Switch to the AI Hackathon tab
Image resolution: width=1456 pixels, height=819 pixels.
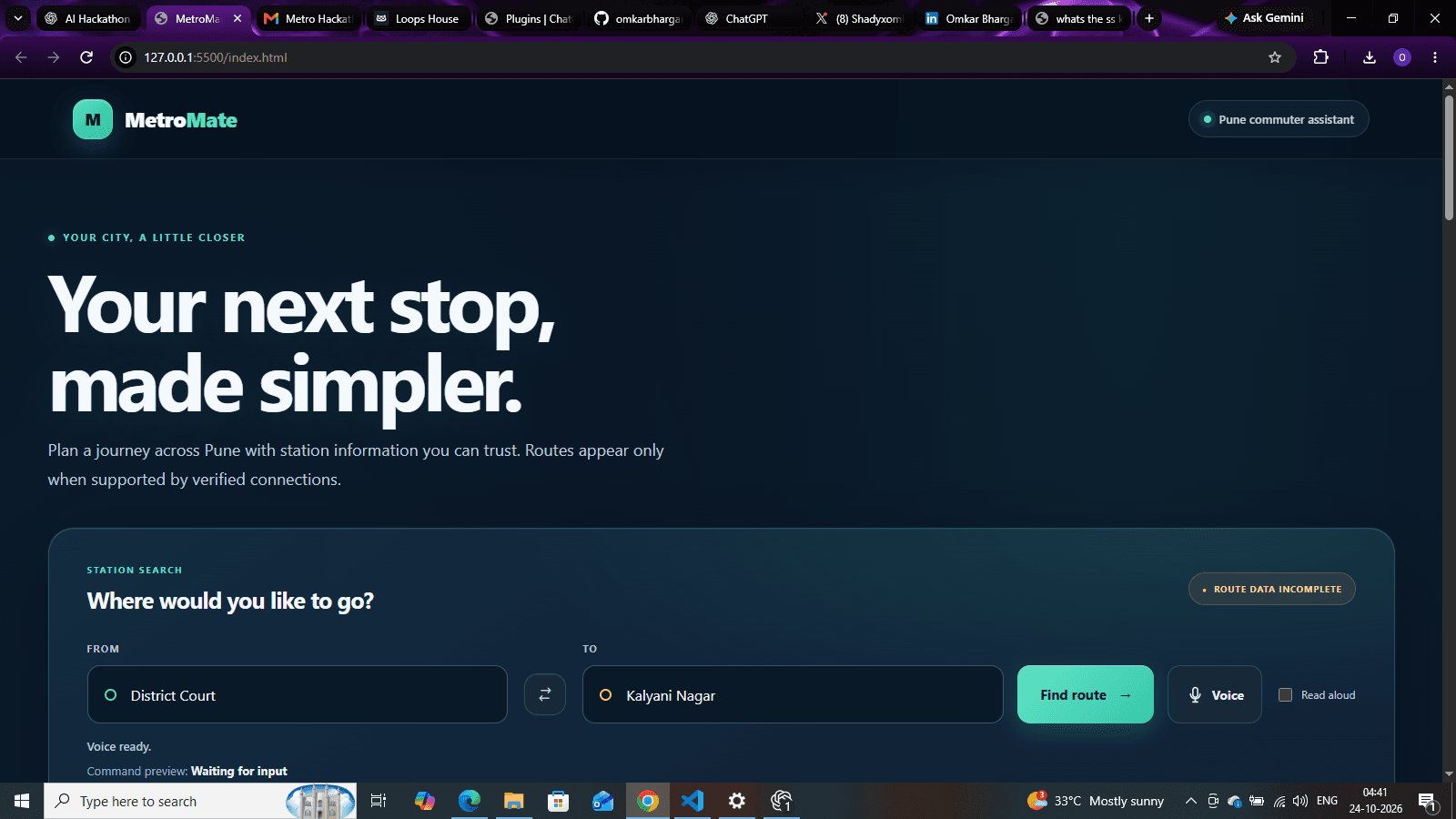point(87,18)
